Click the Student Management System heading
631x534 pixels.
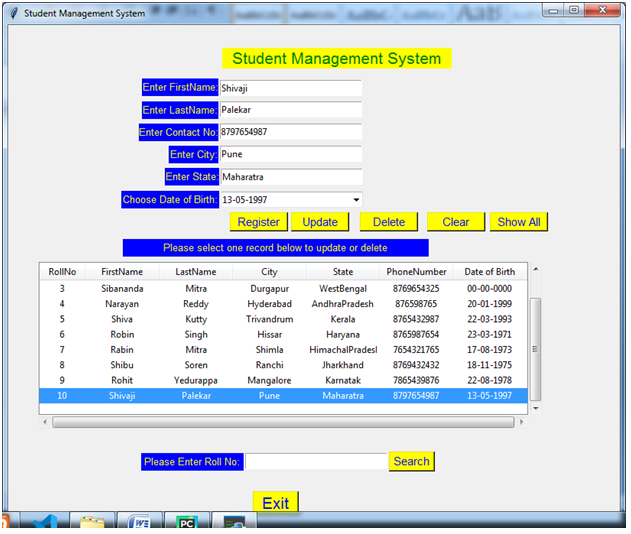(337, 58)
